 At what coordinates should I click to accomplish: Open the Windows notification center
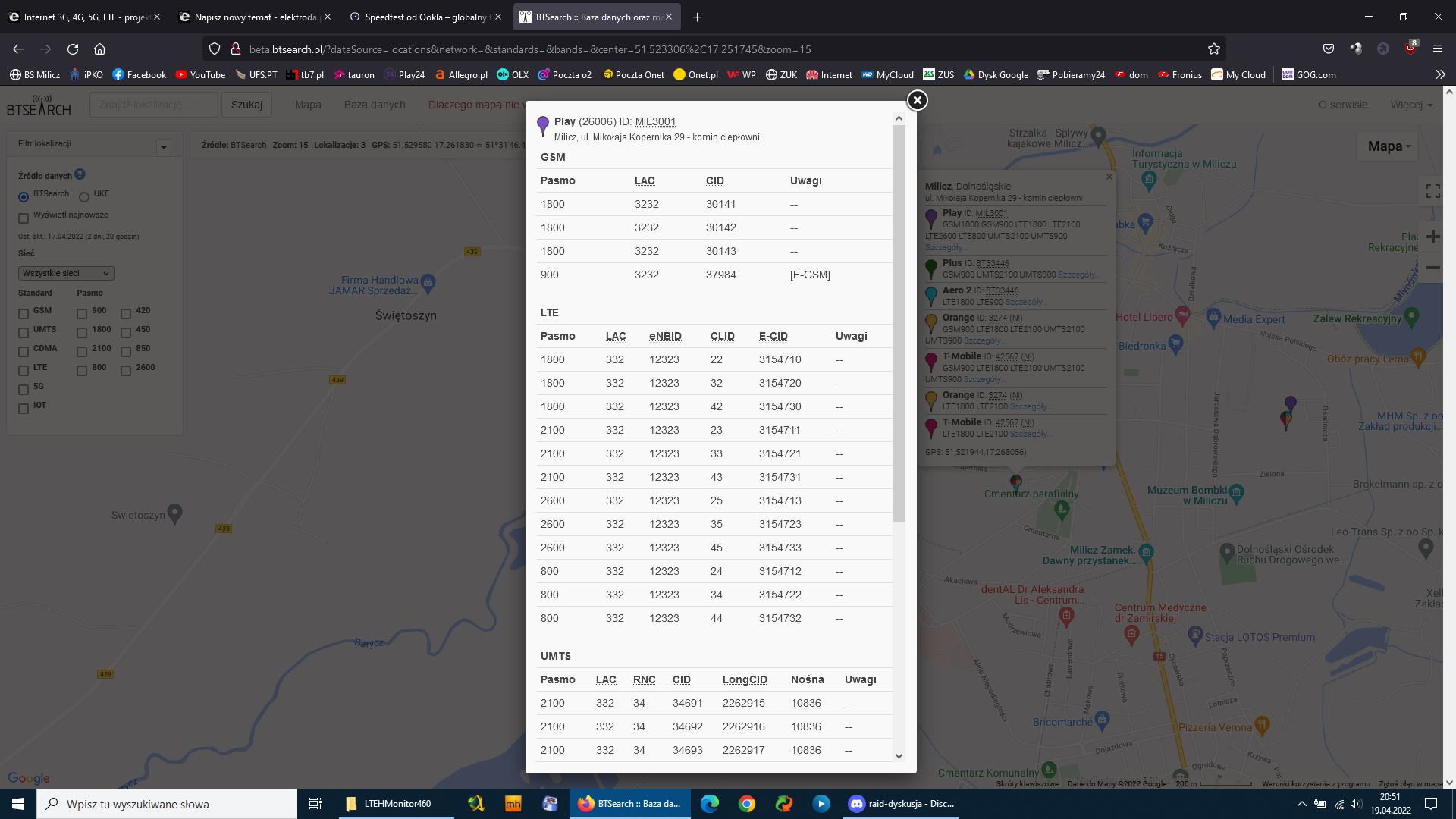(x=1431, y=804)
